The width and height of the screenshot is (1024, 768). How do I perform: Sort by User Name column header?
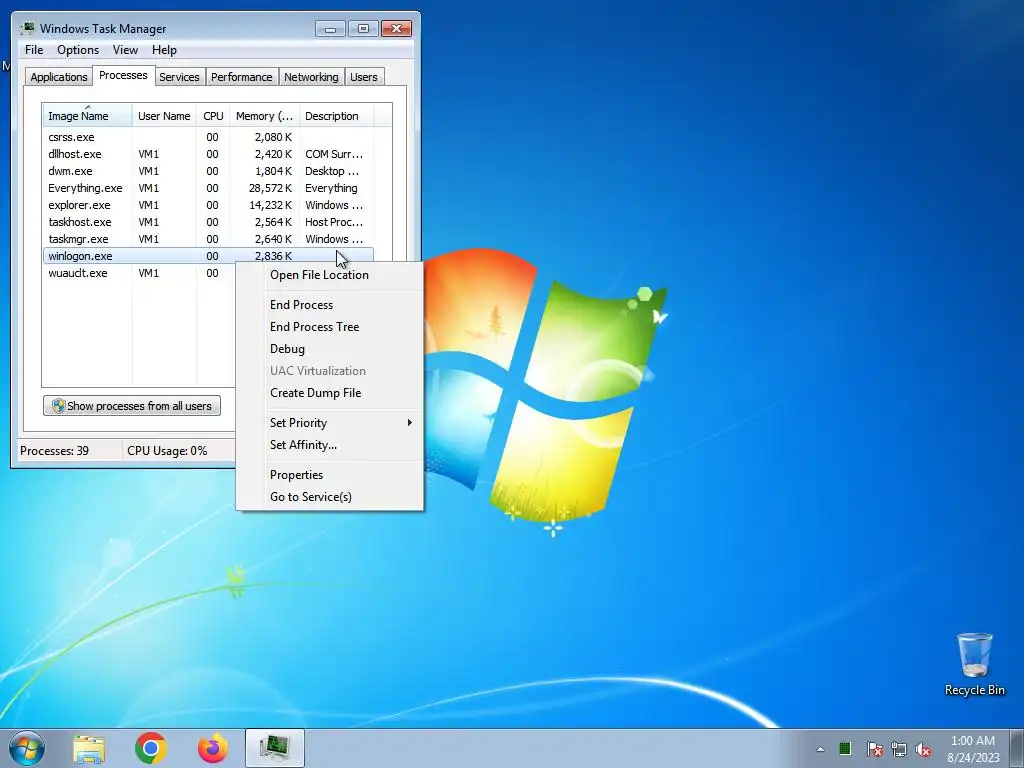click(164, 116)
